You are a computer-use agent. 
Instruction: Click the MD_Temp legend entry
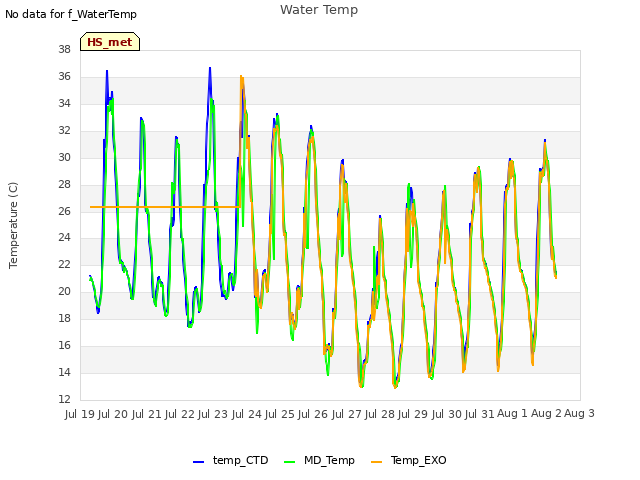tap(319, 460)
